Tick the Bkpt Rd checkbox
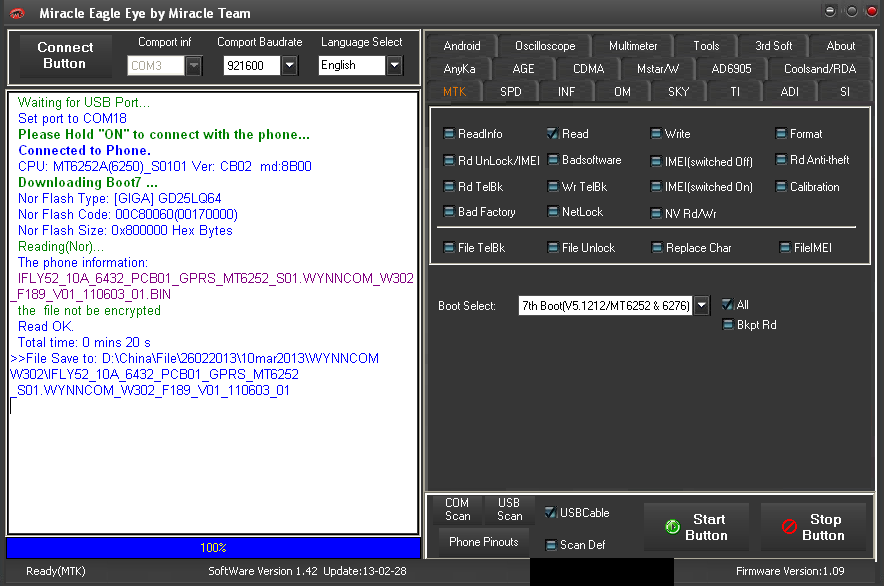 click(x=728, y=325)
